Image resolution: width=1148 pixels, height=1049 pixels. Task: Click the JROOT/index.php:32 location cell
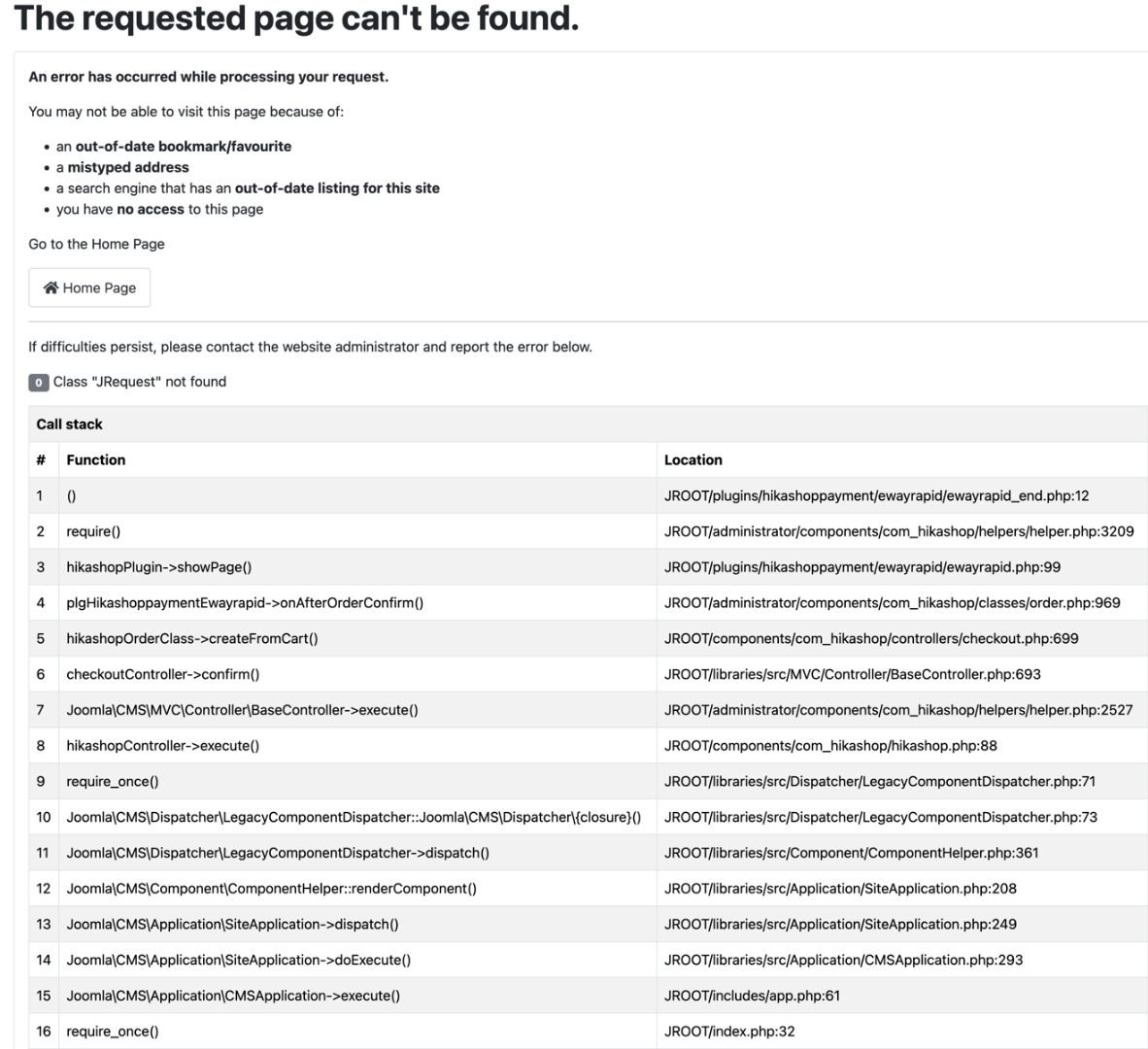(729, 1032)
